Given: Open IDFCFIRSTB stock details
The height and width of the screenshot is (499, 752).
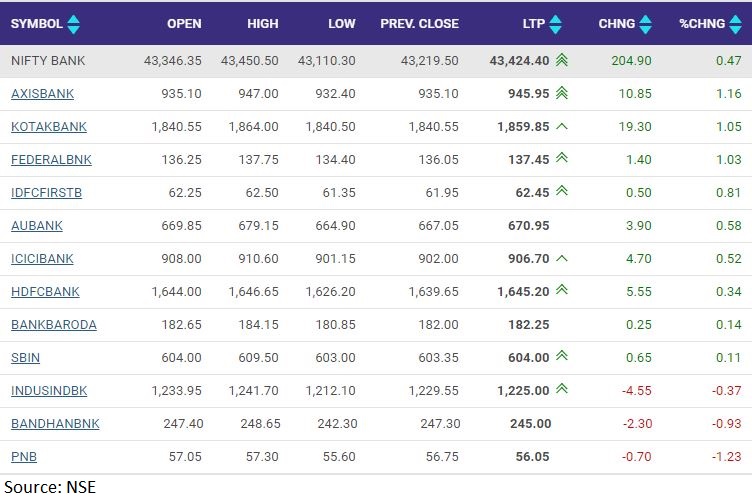Looking at the screenshot, I should pyautogui.click(x=46, y=193).
